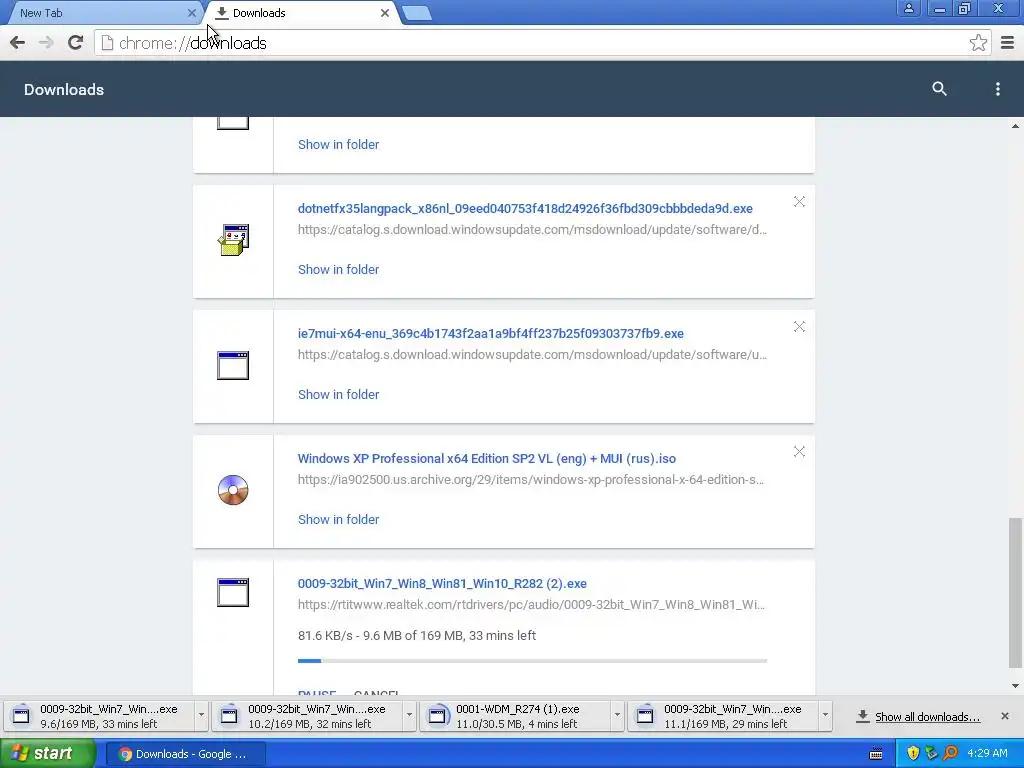Open the Chrome user profile button

tap(908, 9)
